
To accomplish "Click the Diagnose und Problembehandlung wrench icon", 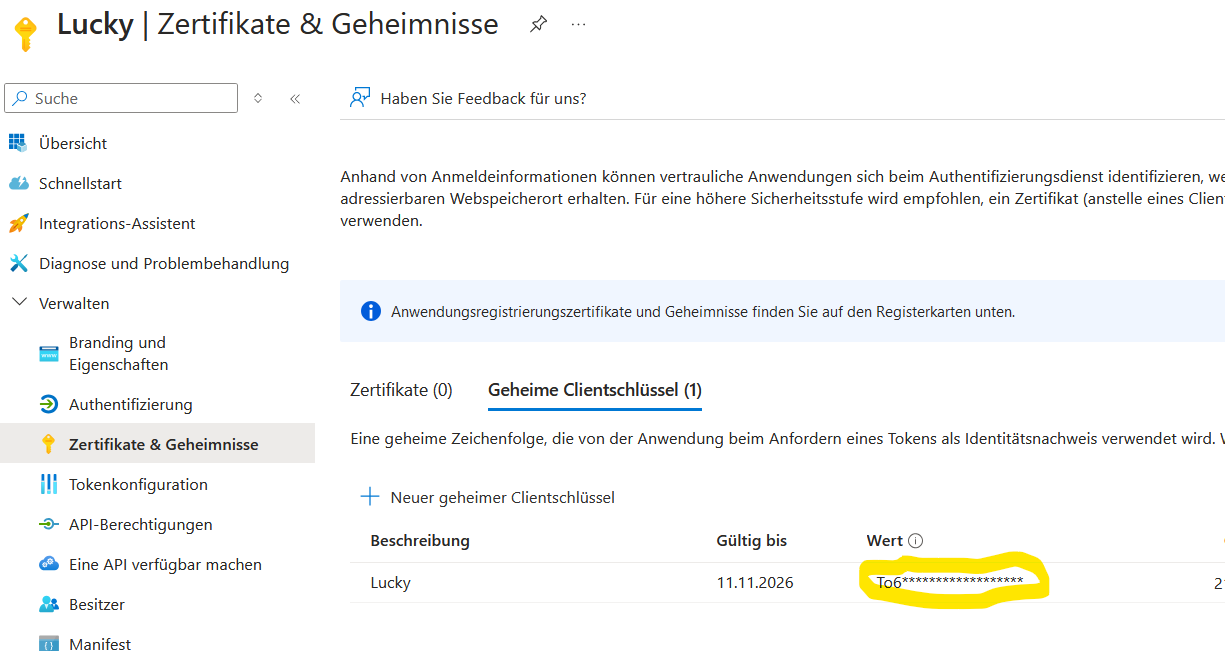I will pos(18,263).
